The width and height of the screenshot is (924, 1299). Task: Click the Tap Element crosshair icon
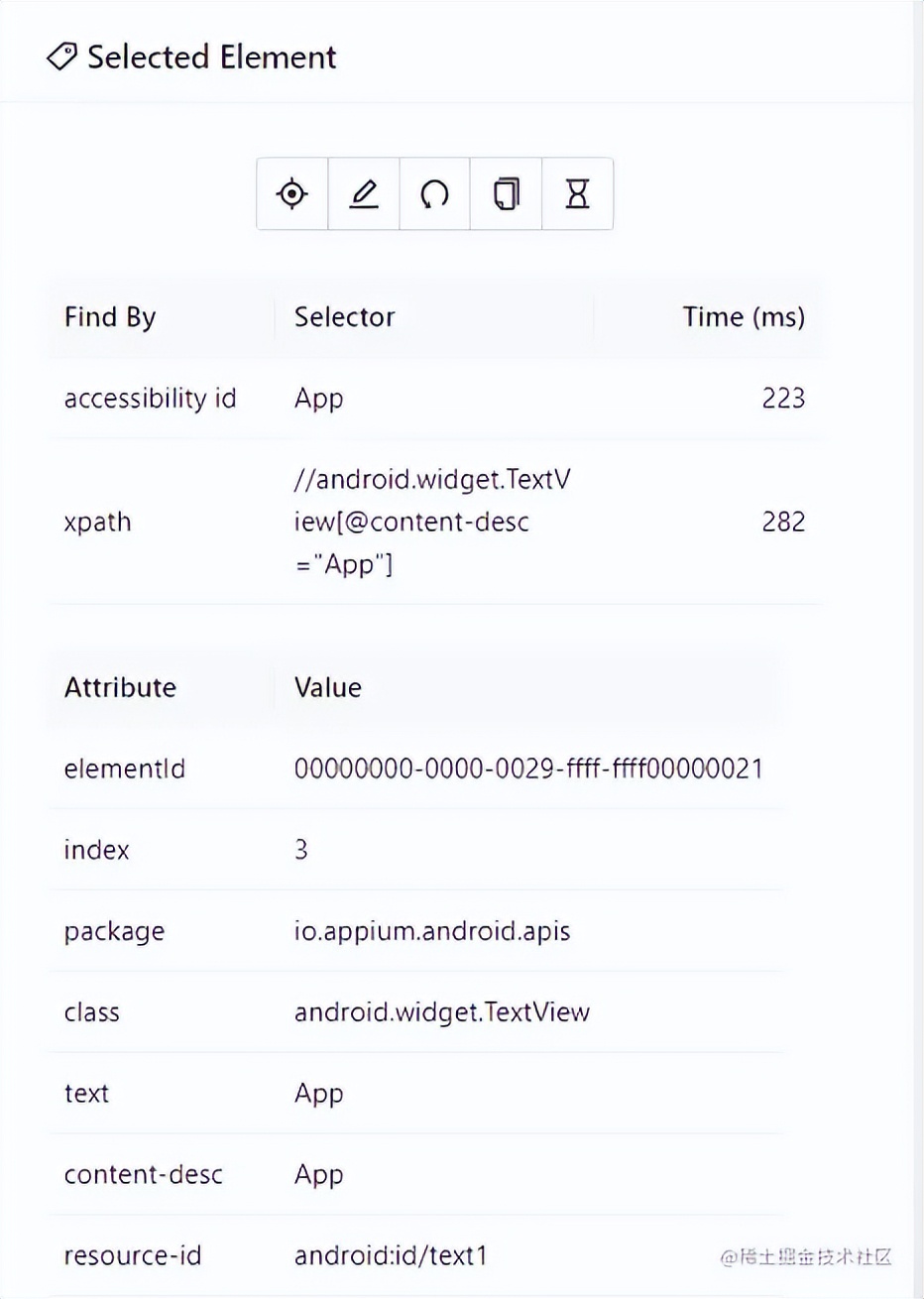click(291, 193)
